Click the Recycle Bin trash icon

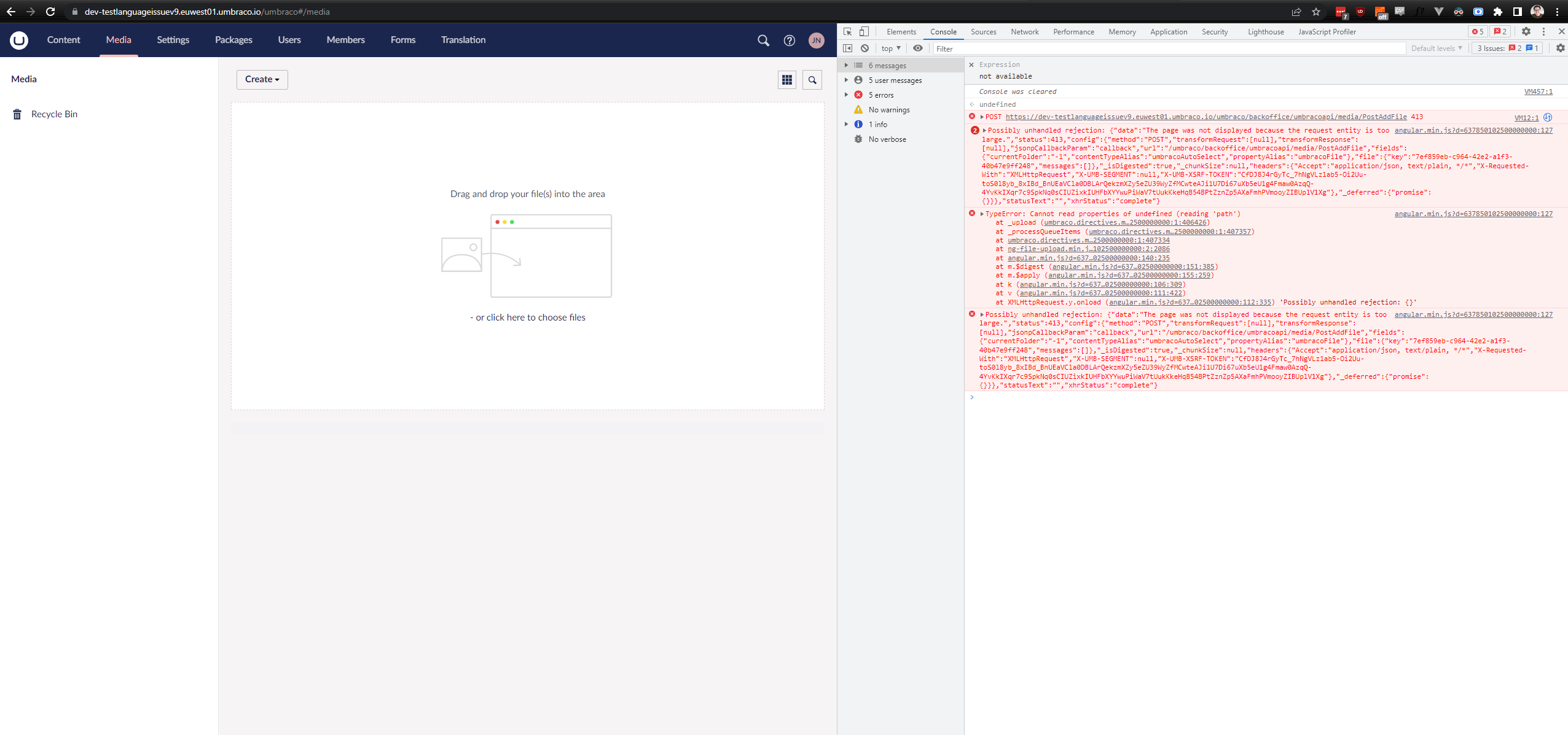pyautogui.click(x=17, y=114)
